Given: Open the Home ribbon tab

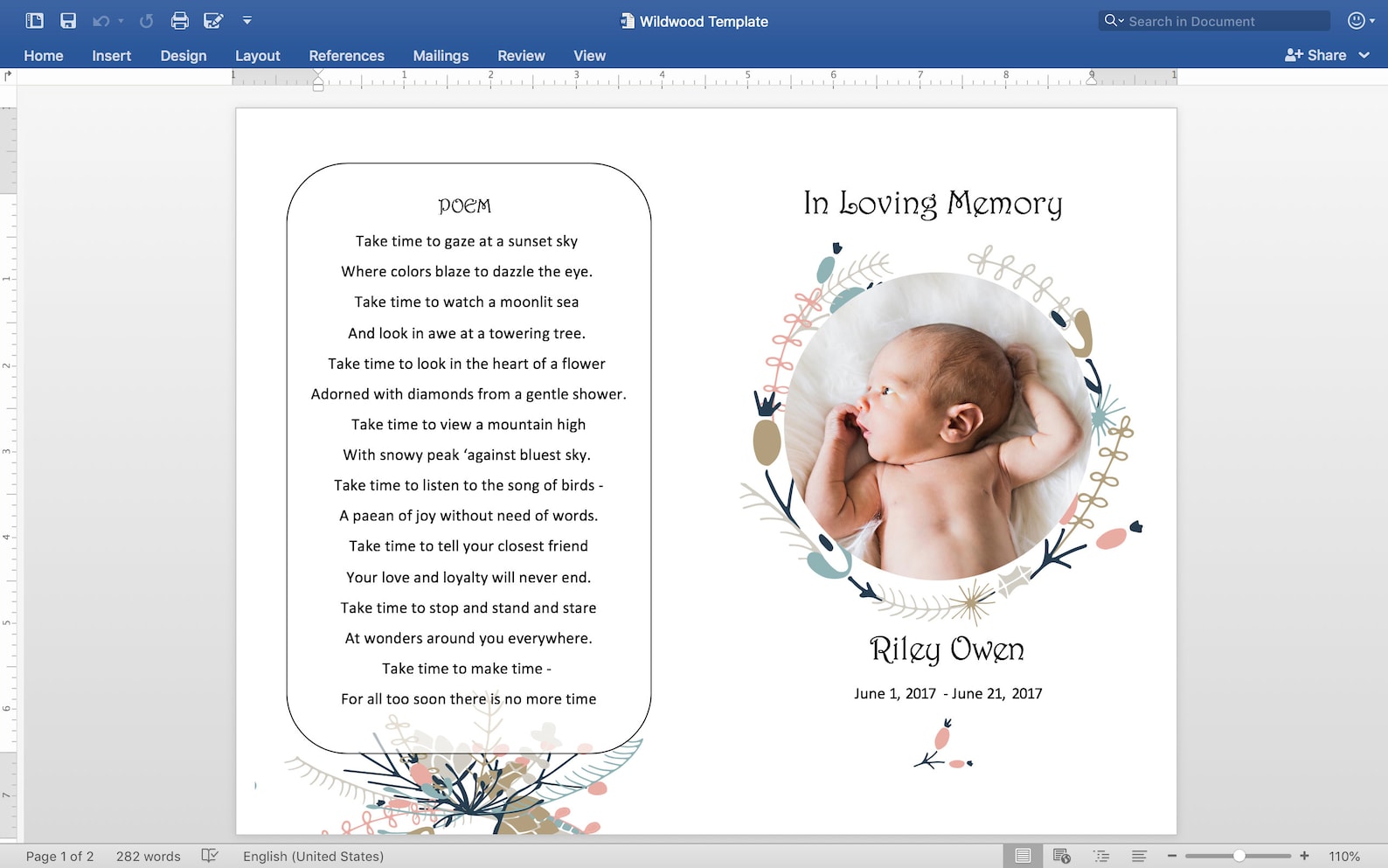Looking at the screenshot, I should tap(44, 55).
